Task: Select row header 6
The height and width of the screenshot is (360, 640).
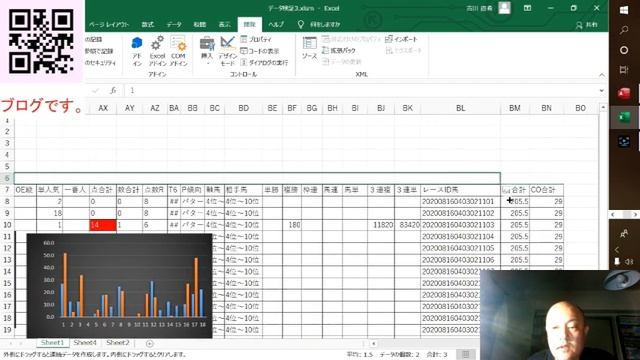Action: (x=7, y=178)
